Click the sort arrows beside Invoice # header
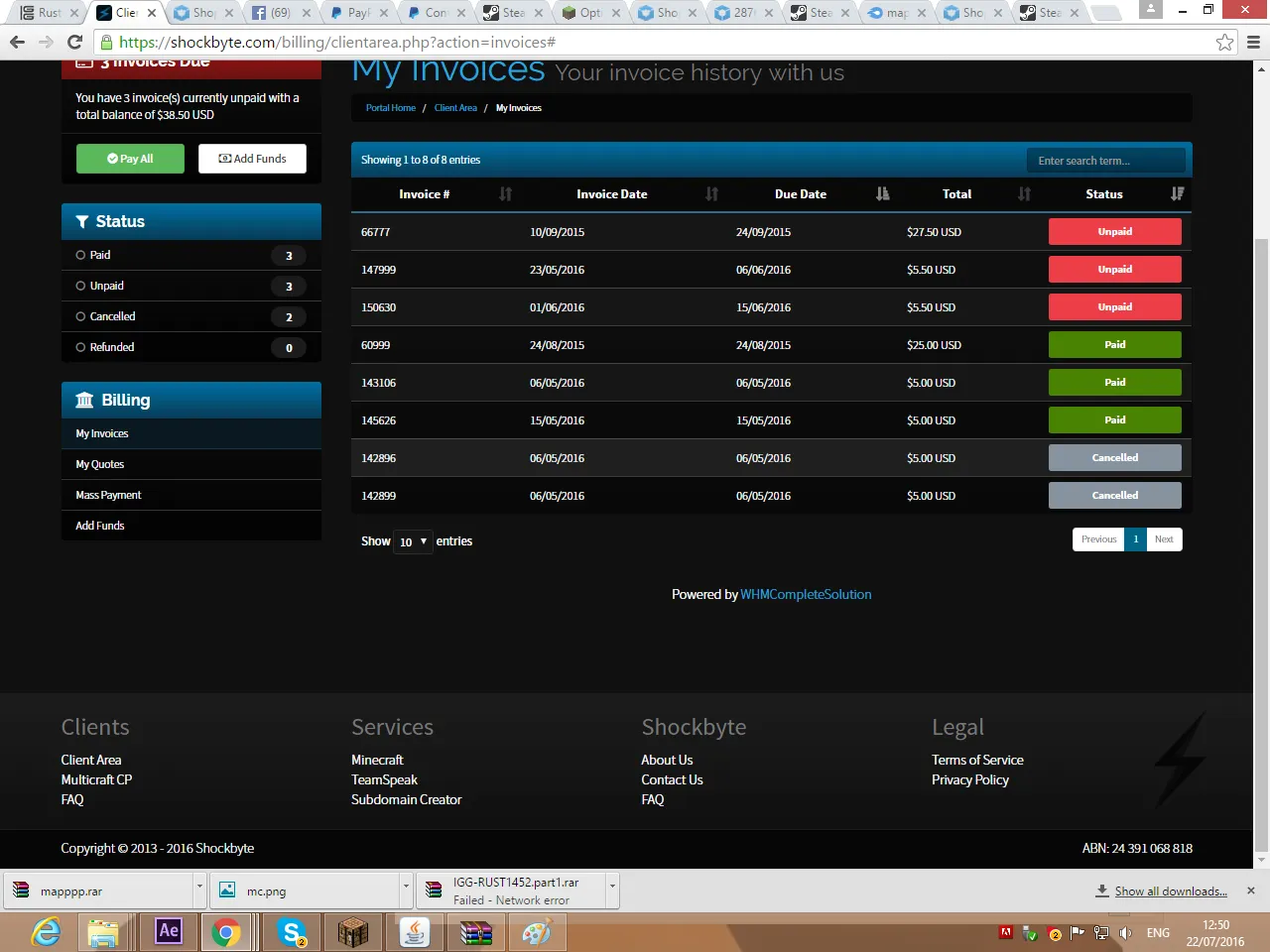The height and width of the screenshot is (952, 1270). click(505, 194)
